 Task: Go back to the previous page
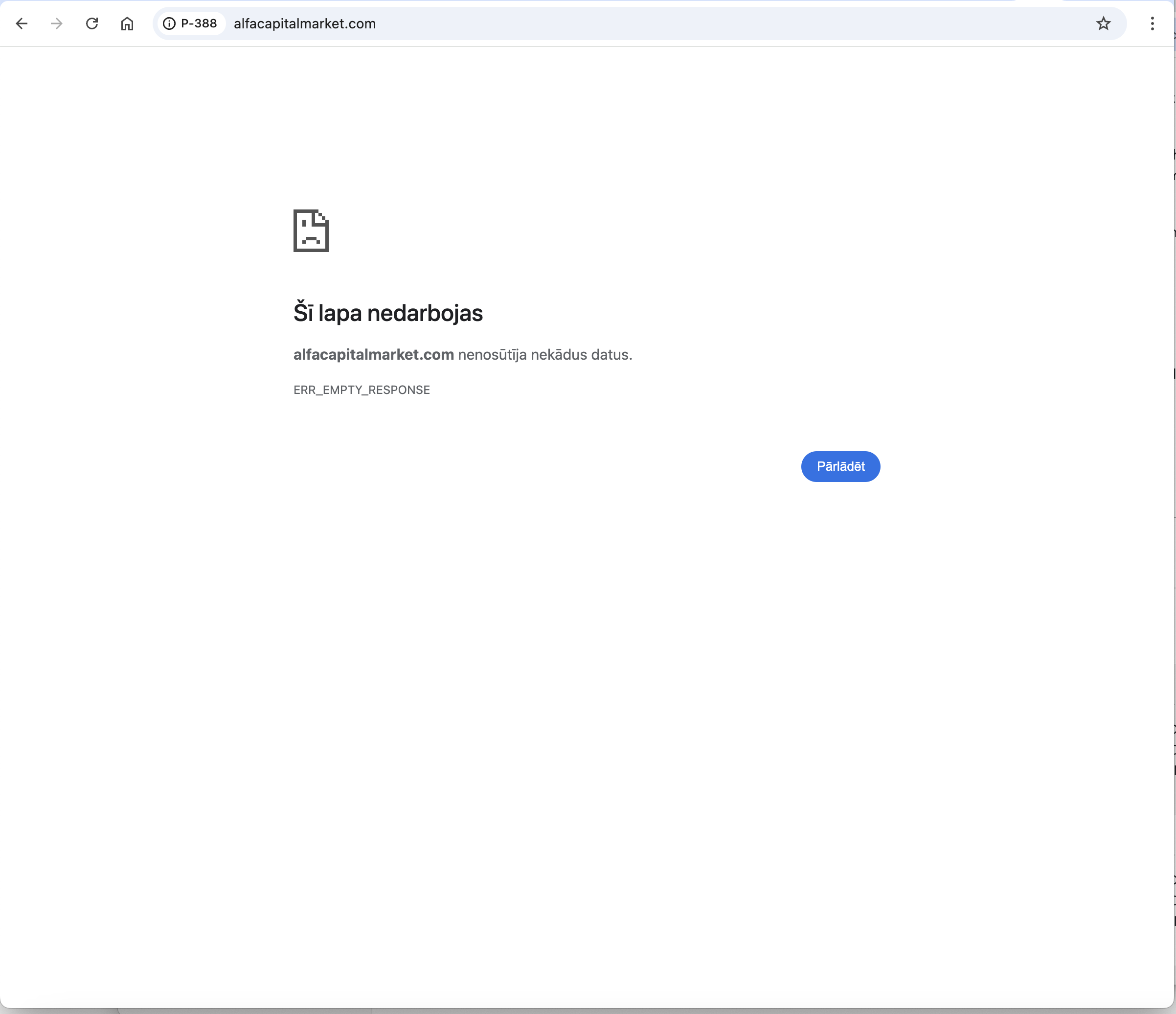(x=22, y=23)
